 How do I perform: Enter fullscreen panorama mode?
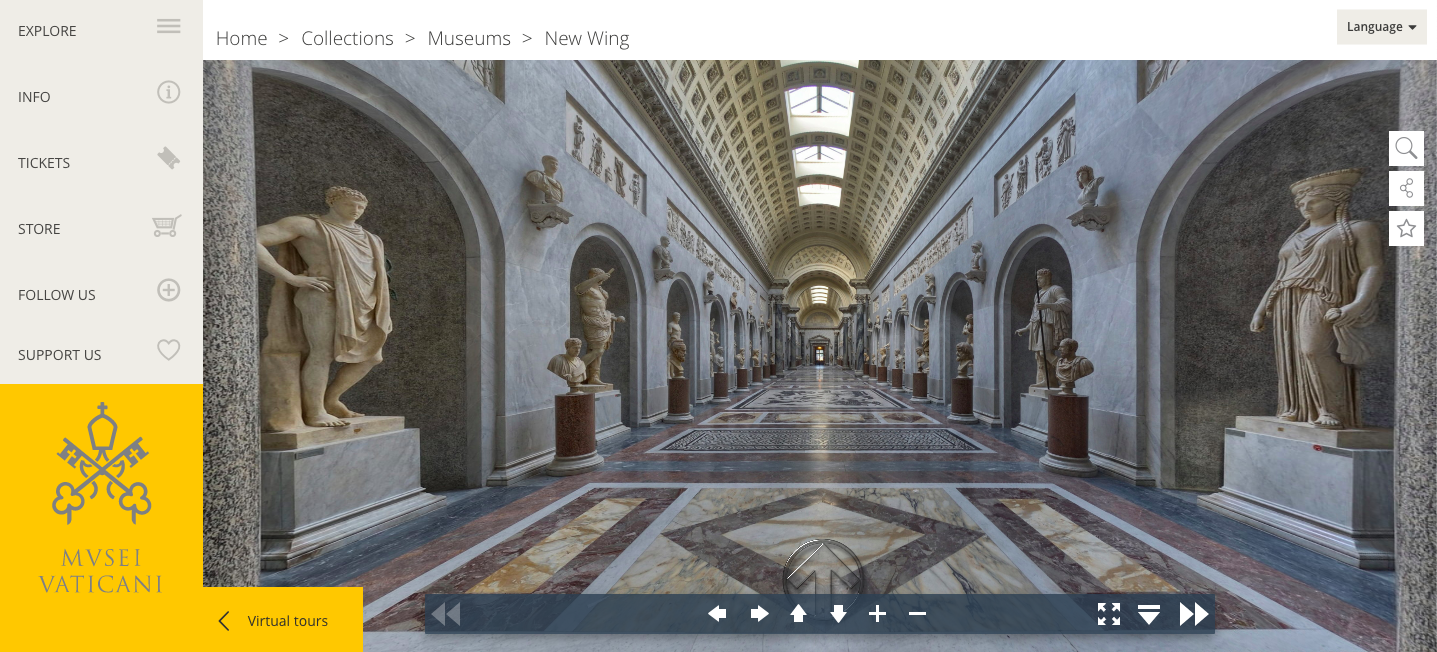click(x=1108, y=614)
